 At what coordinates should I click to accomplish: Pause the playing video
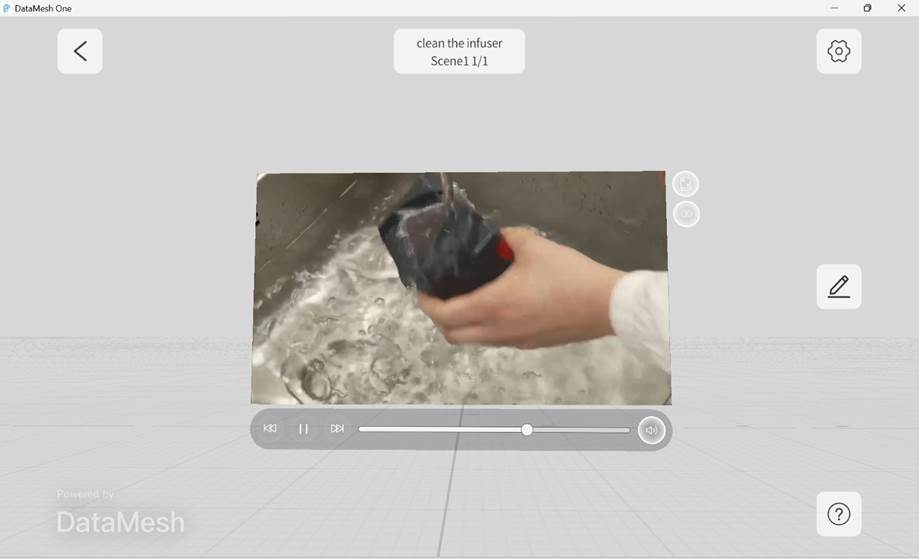pos(304,429)
